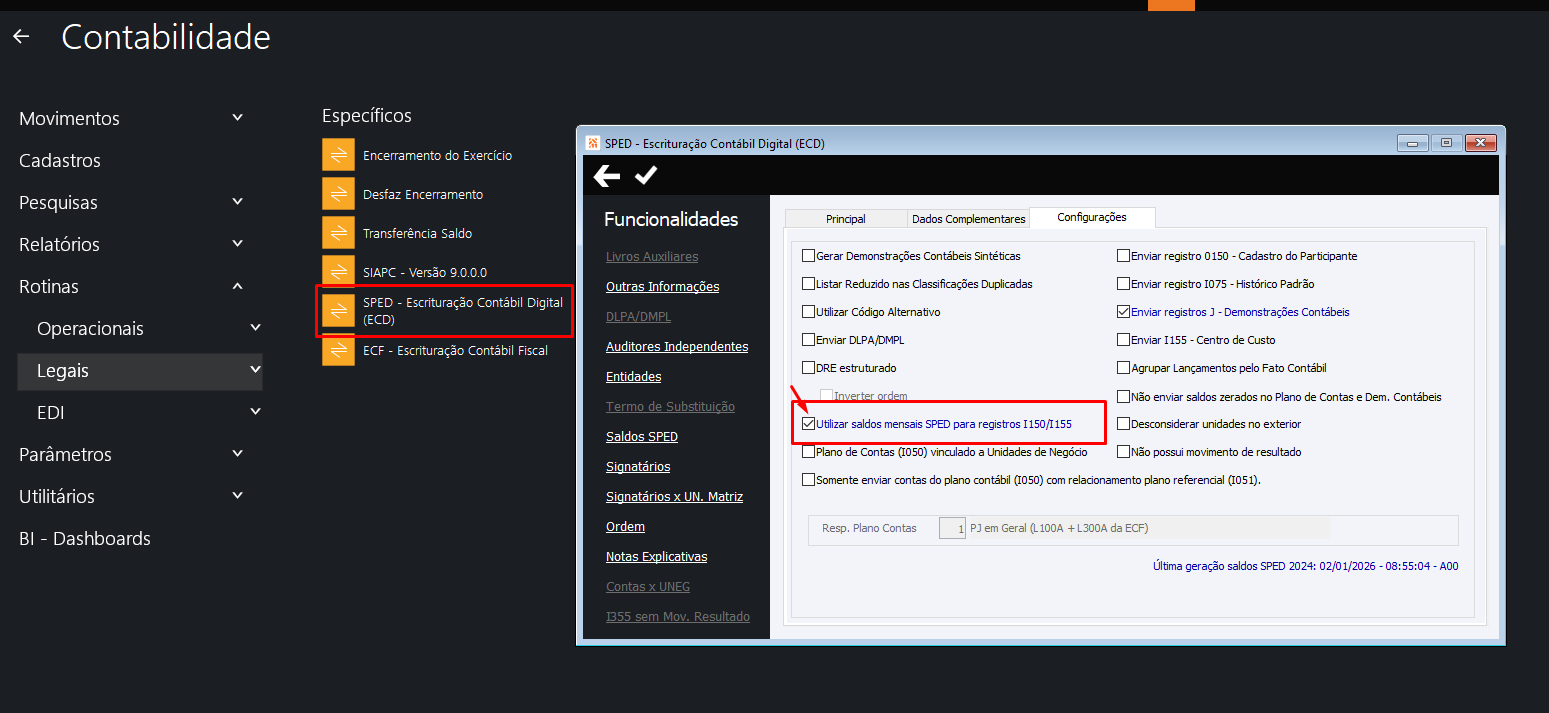Check Enviar DLPA/DMPL option
1549x713 pixels.
809,340
